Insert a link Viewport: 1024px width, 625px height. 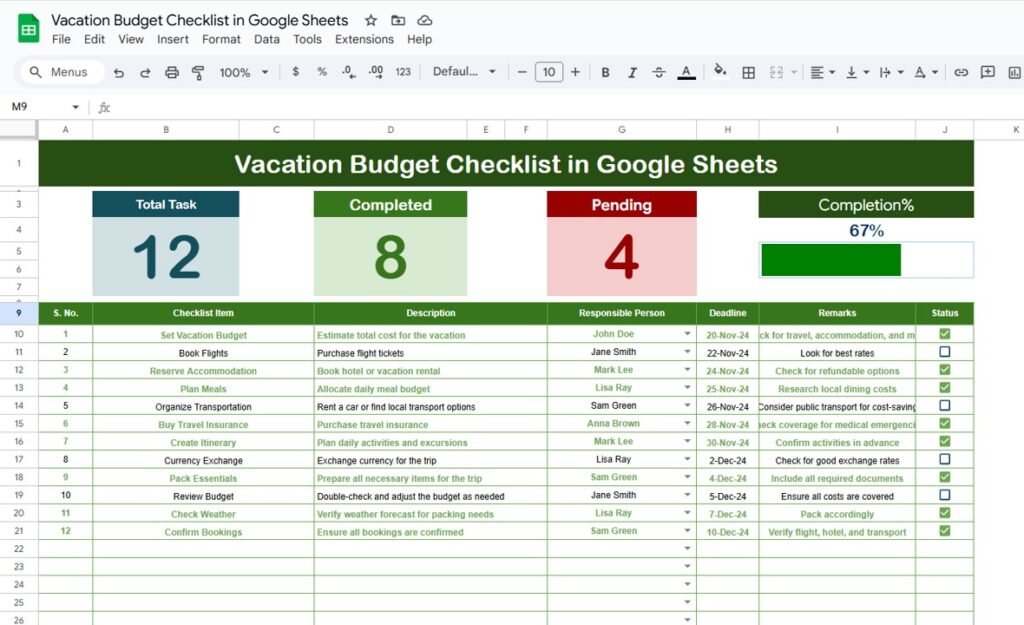pos(961,72)
